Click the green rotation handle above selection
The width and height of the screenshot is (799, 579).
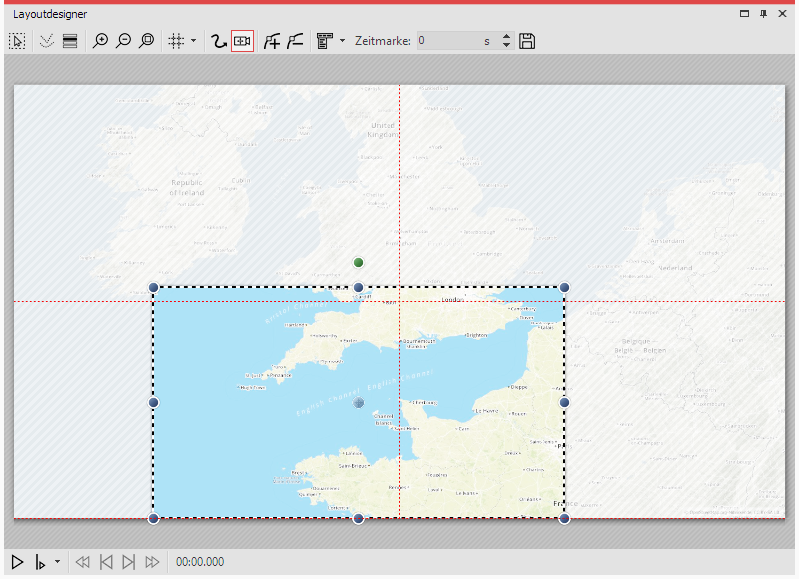358,262
